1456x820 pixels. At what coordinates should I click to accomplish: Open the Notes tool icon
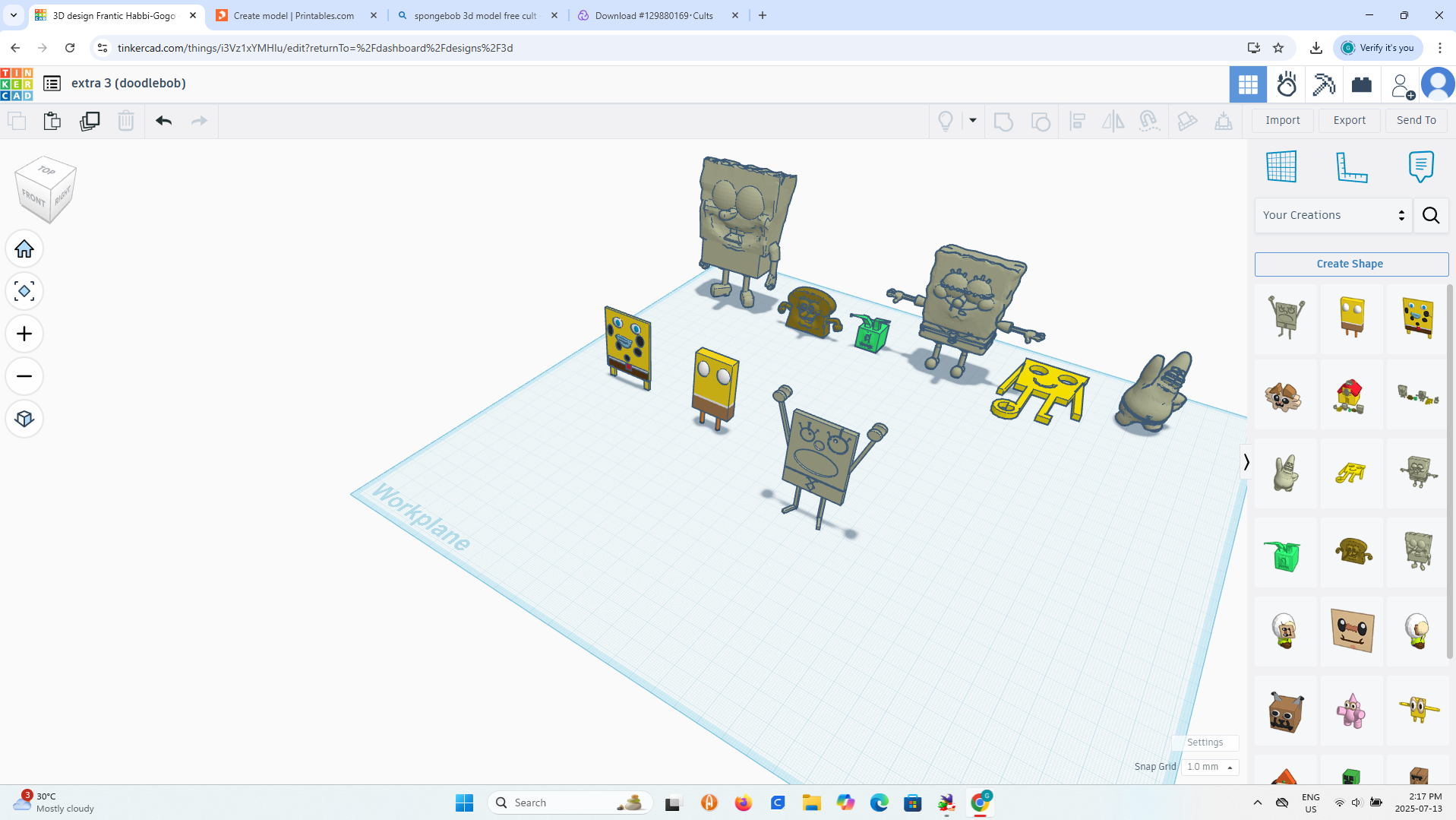pyautogui.click(x=1421, y=166)
